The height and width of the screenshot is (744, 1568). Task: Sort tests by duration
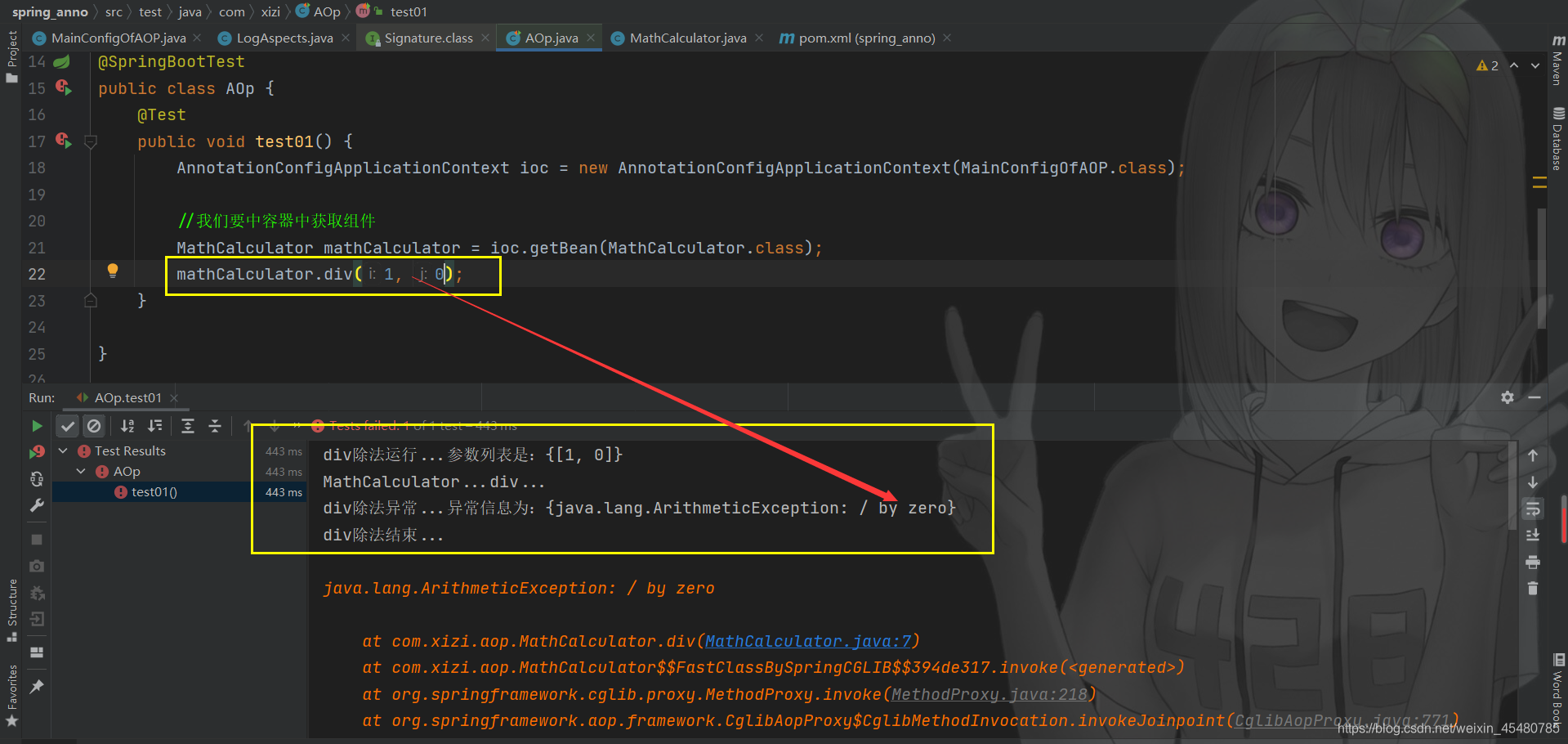(x=154, y=426)
